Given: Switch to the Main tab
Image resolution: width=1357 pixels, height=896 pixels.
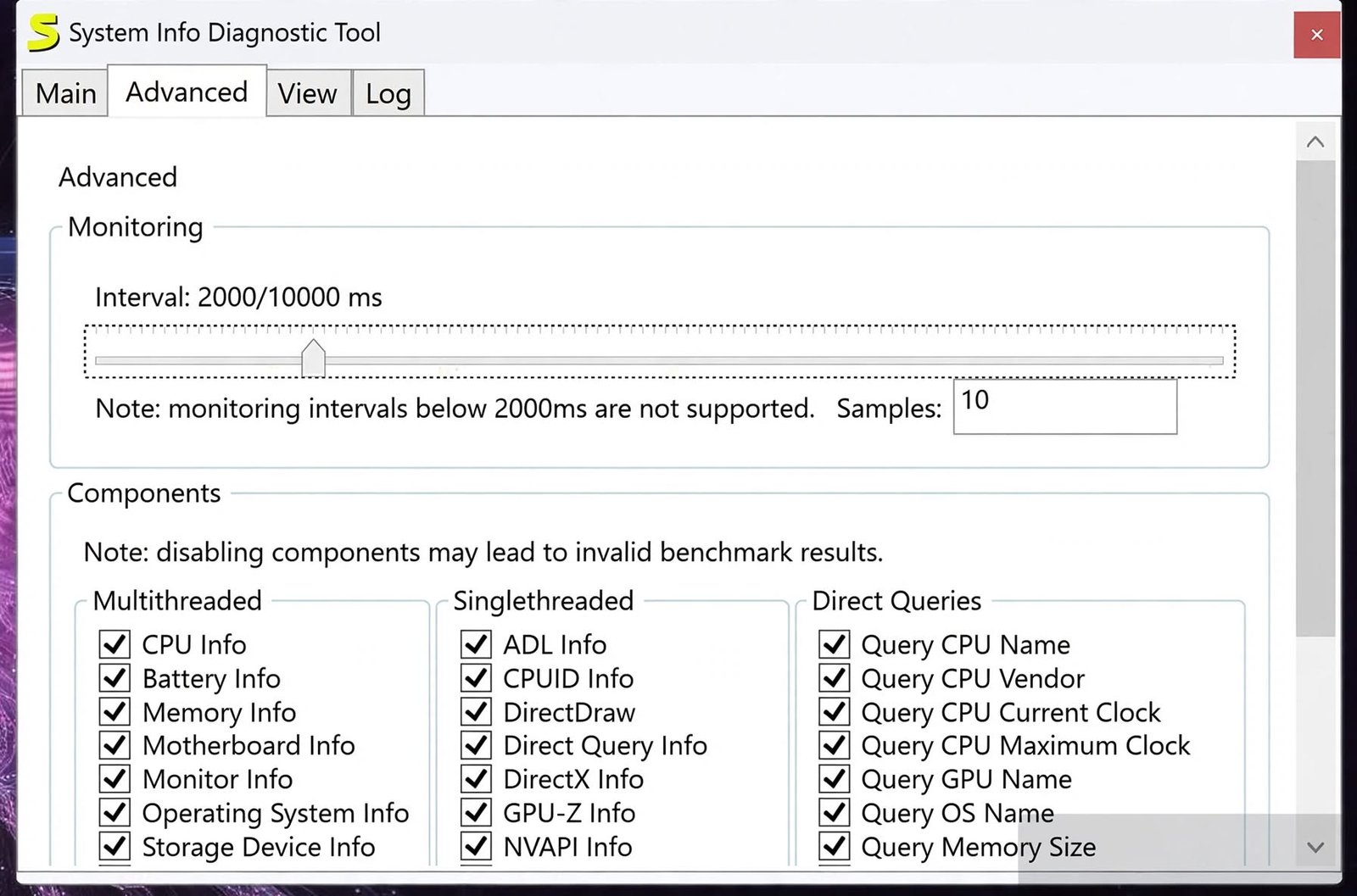Looking at the screenshot, I should 65,93.
